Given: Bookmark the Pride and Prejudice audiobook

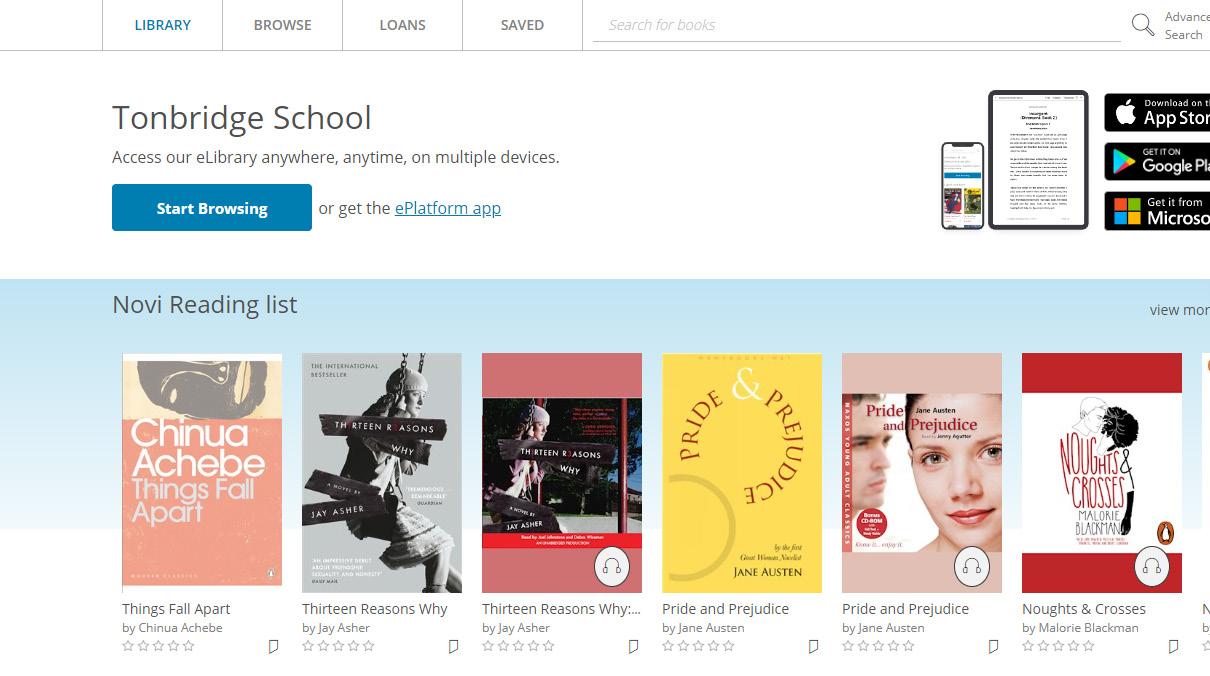Looking at the screenshot, I should (993, 647).
